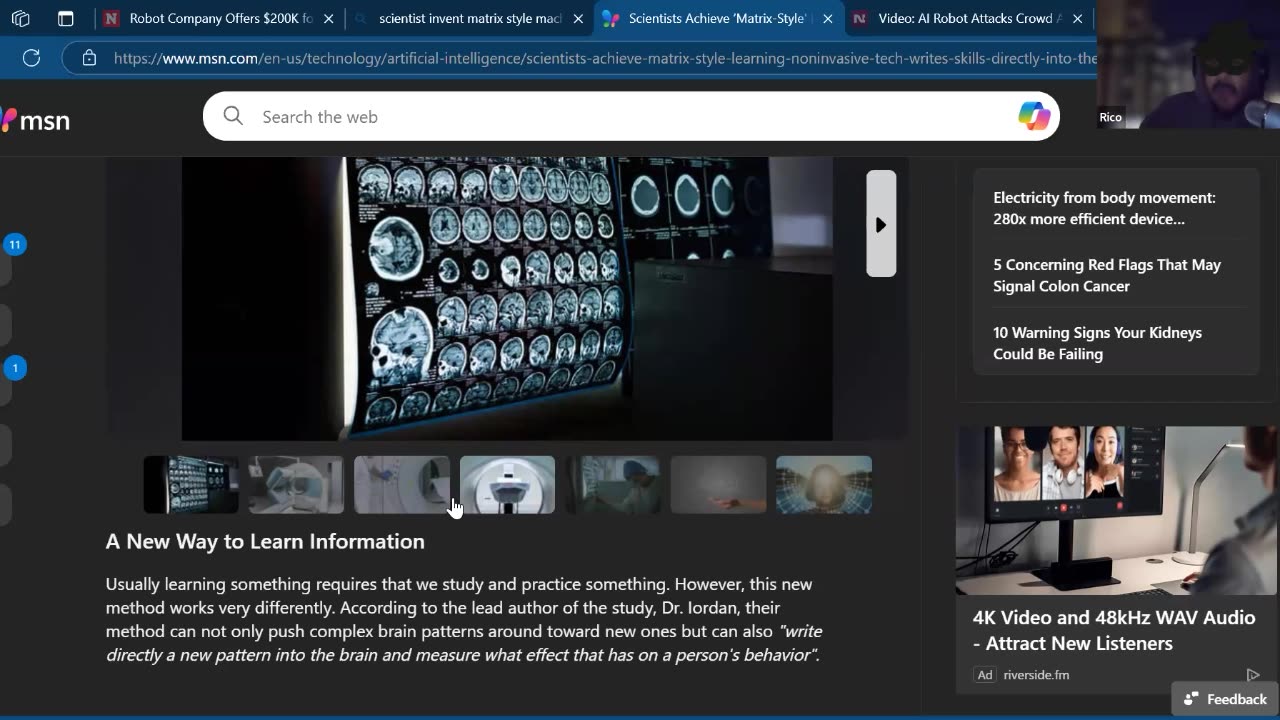Close the Robot Company Offers tab

coord(328,18)
